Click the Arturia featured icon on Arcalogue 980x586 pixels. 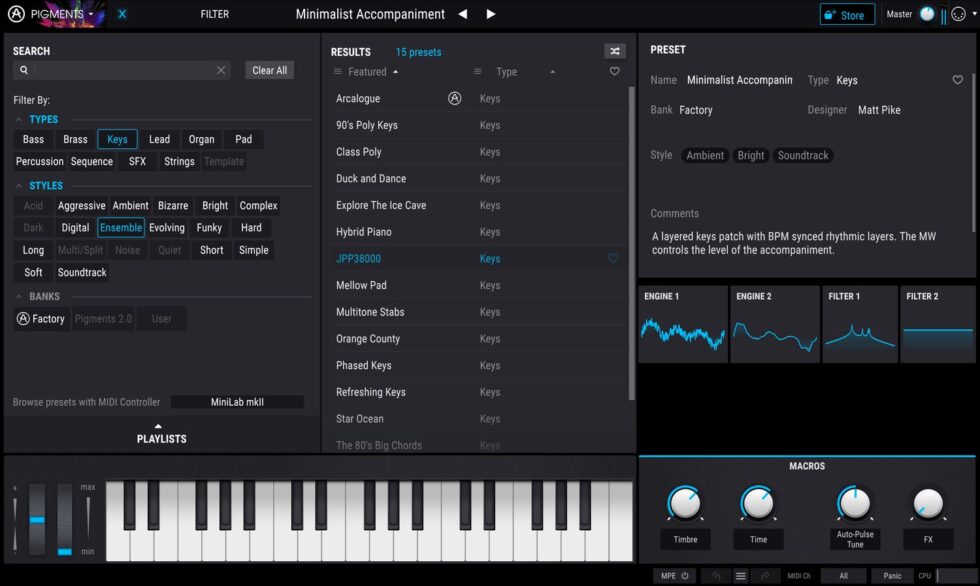click(x=455, y=98)
